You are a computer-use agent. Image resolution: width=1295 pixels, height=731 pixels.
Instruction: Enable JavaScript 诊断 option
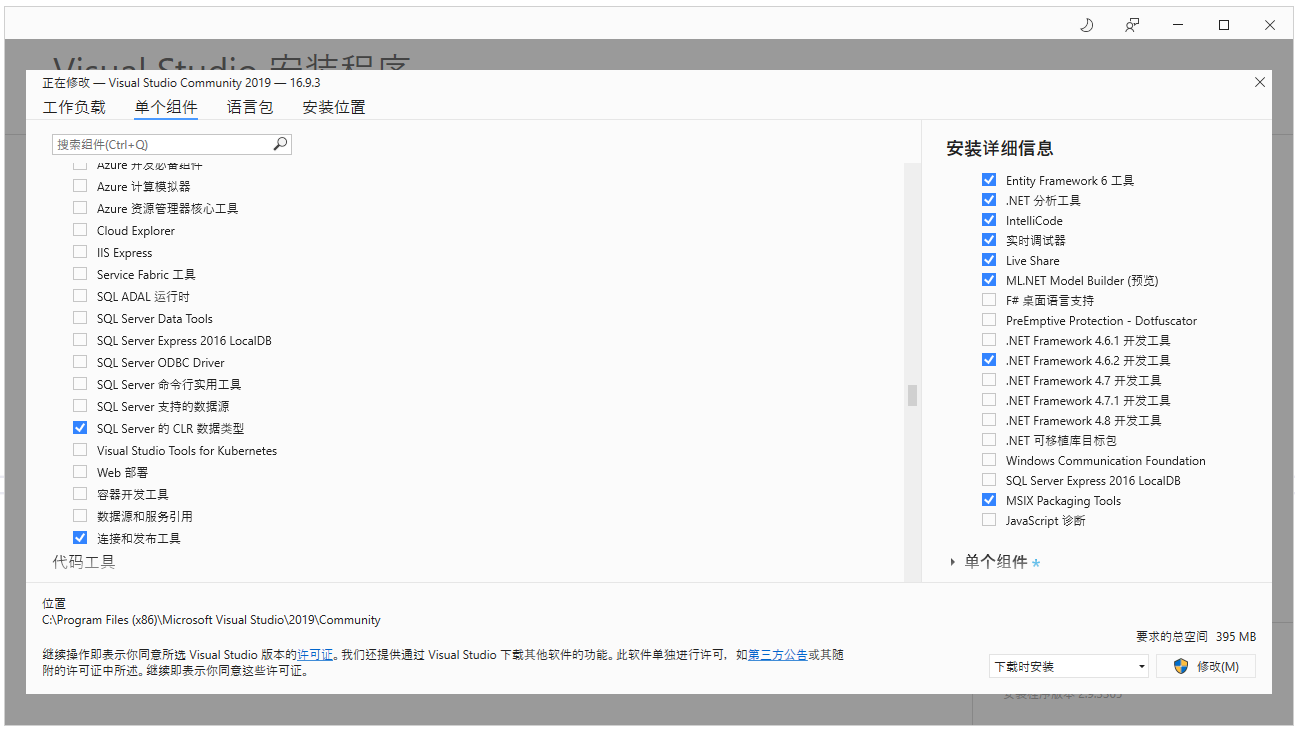pyautogui.click(x=989, y=520)
